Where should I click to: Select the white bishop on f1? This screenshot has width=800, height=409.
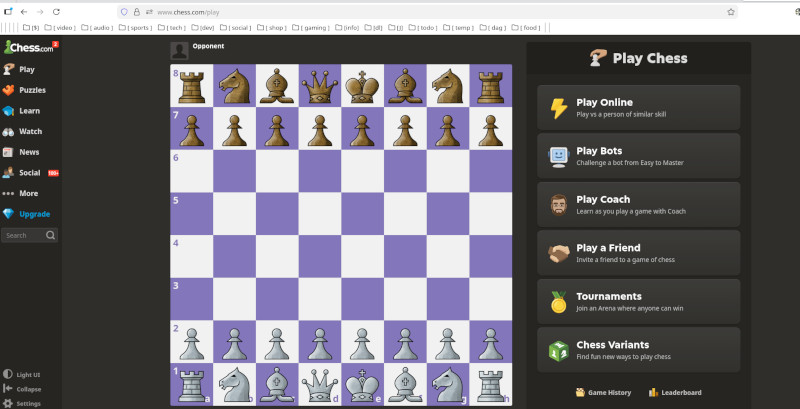point(405,384)
